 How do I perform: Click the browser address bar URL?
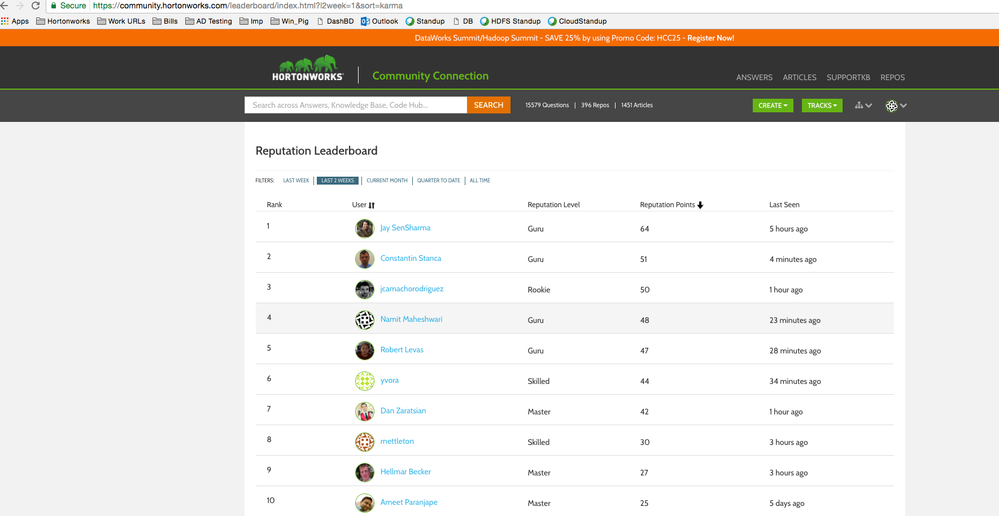pyautogui.click(x=248, y=5)
